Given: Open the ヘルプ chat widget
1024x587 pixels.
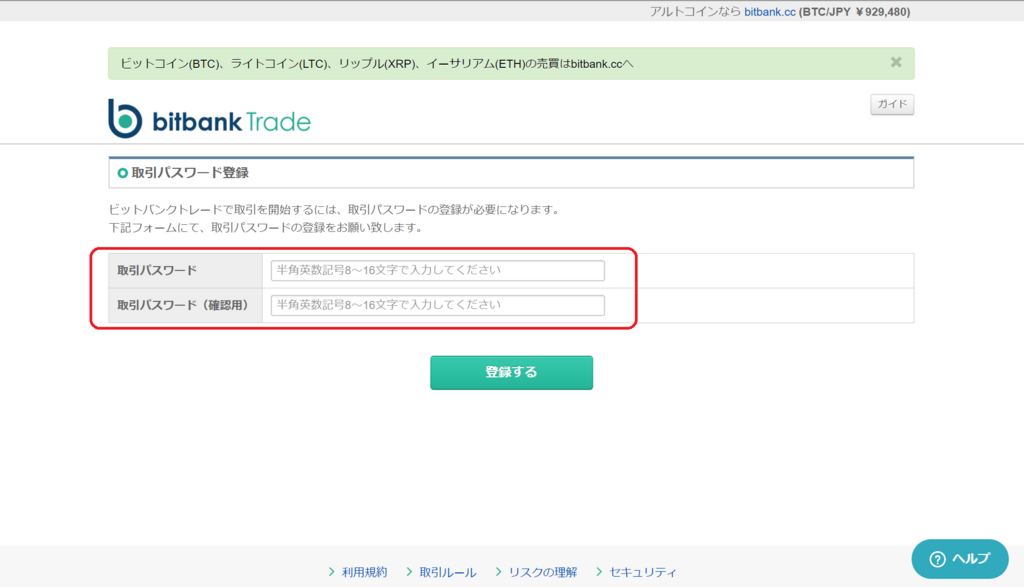Looking at the screenshot, I should click(960, 559).
